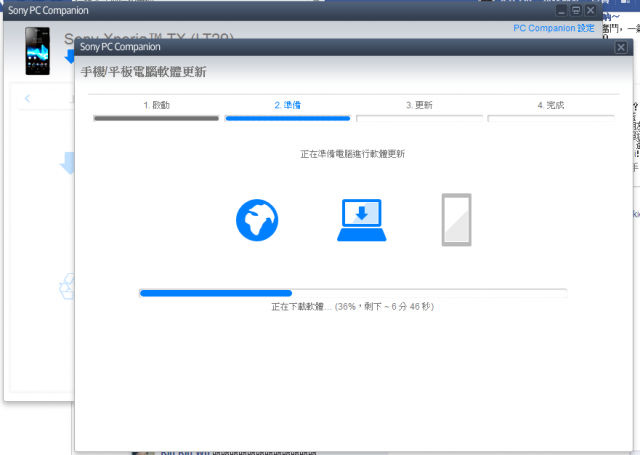Click the back arrow in main window
Viewport: 640px width, 455px height.
(27, 98)
